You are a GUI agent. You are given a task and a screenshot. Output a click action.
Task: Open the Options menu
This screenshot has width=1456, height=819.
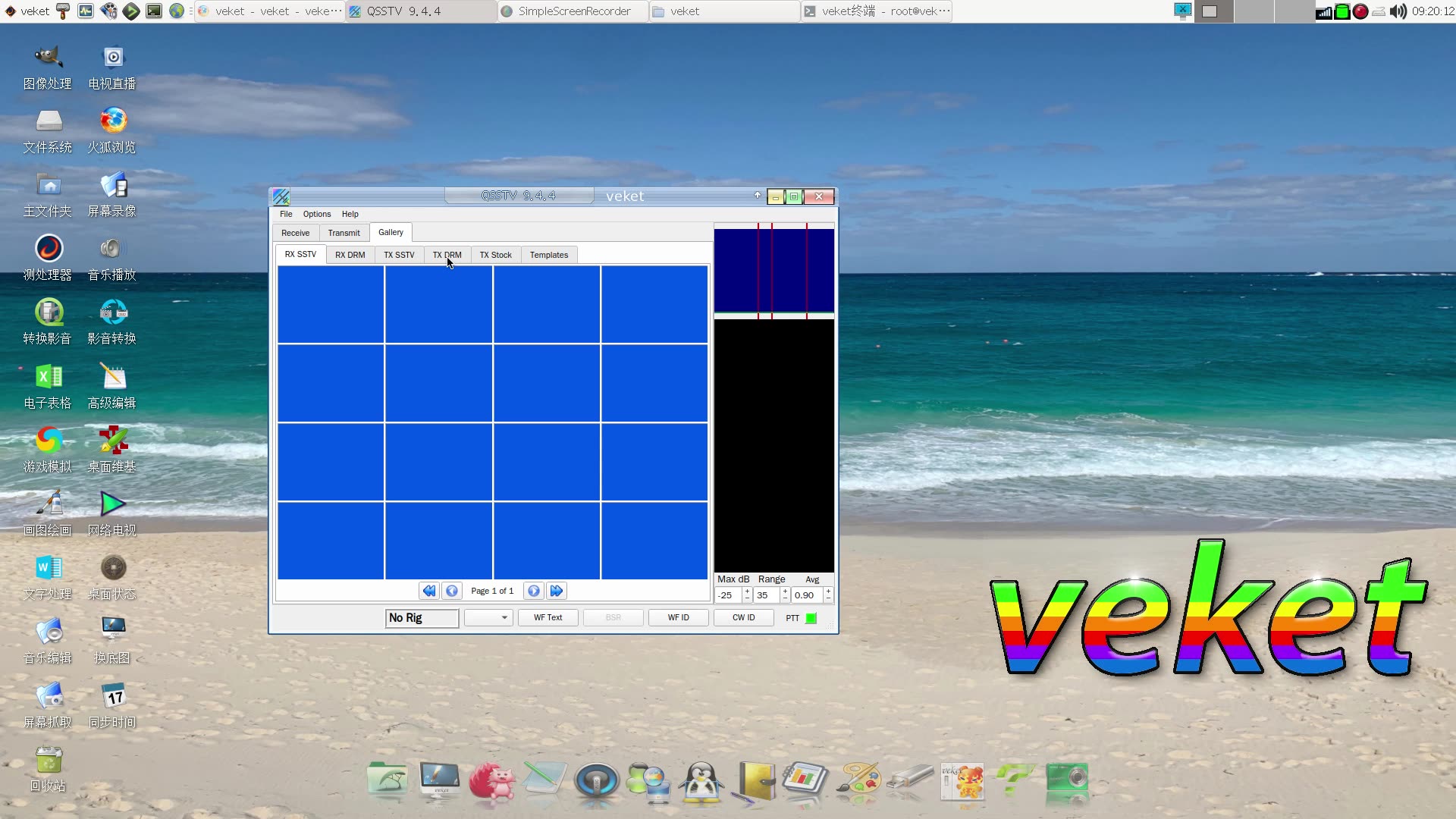click(x=316, y=214)
